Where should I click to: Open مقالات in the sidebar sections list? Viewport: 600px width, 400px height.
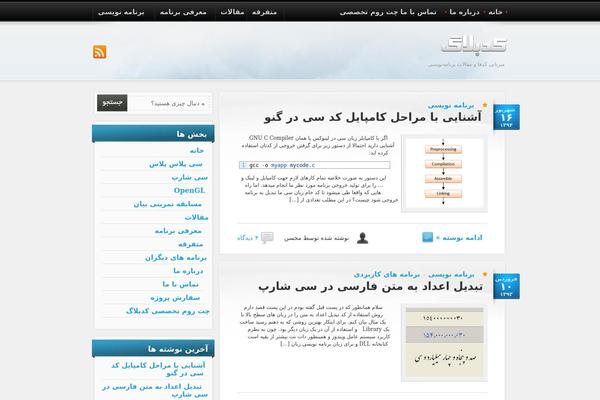click(x=196, y=217)
